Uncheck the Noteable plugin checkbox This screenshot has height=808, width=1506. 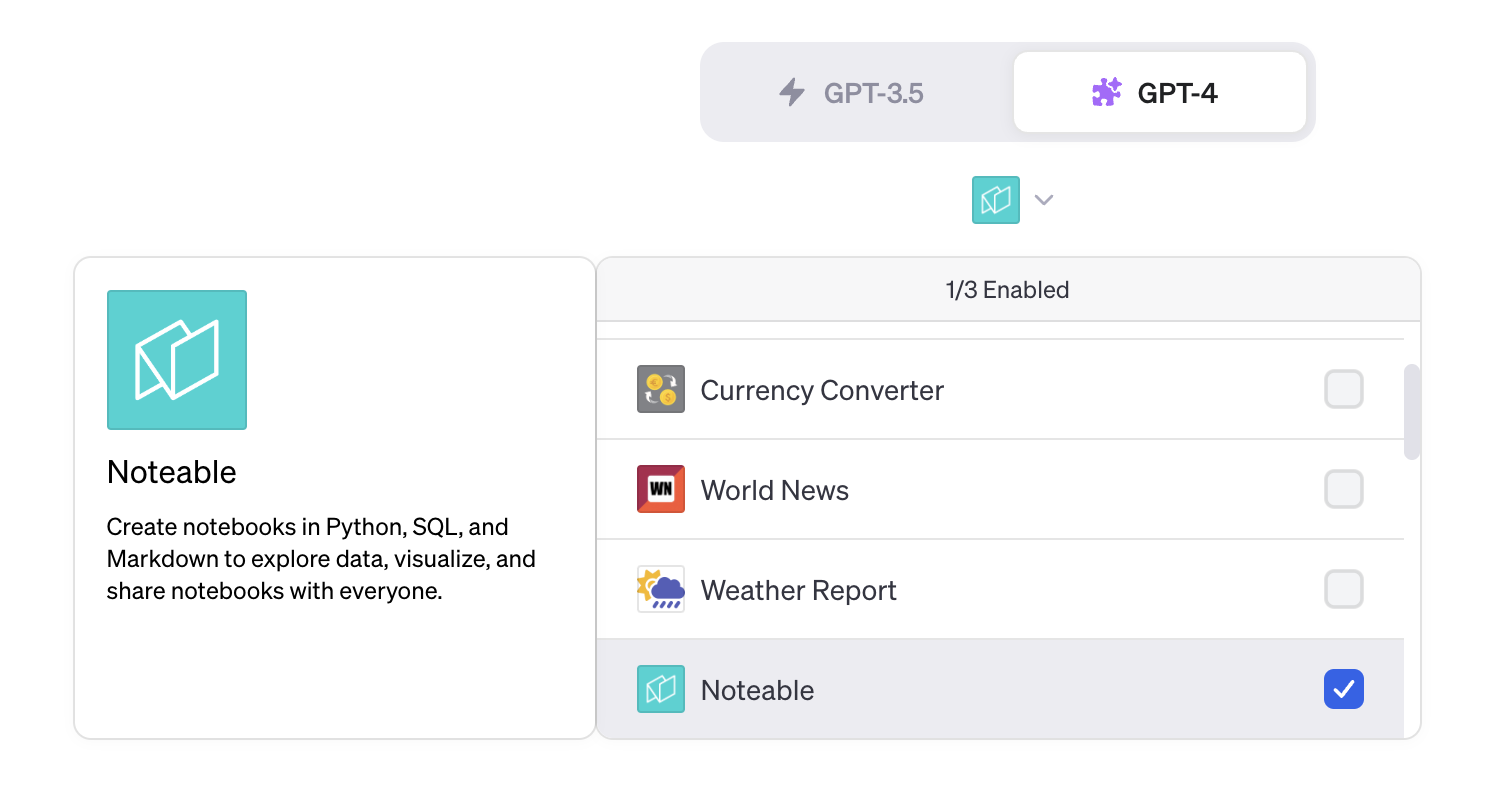click(x=1344, y=689)
